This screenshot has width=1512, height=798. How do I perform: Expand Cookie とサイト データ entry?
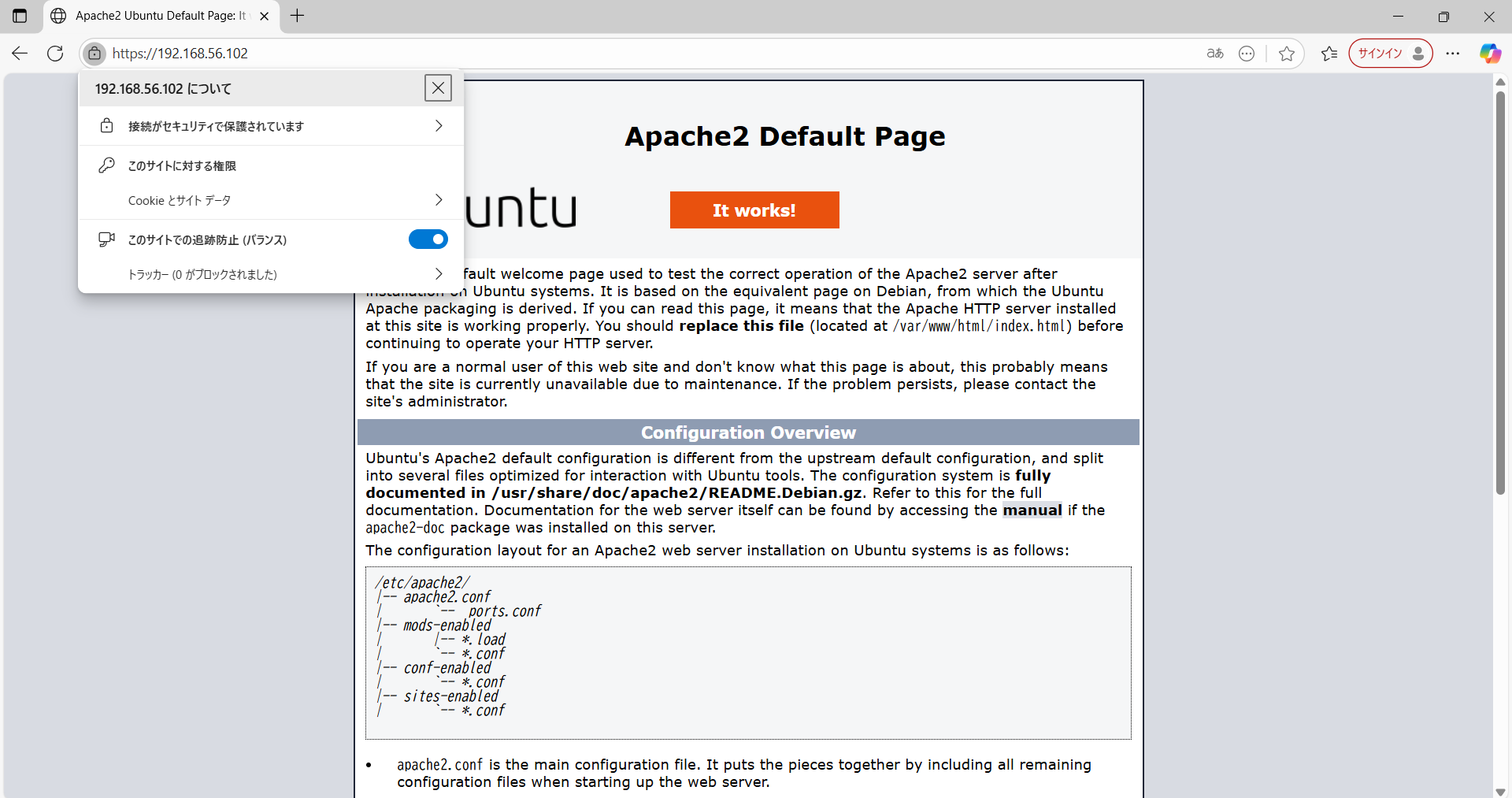coord(270,200)
